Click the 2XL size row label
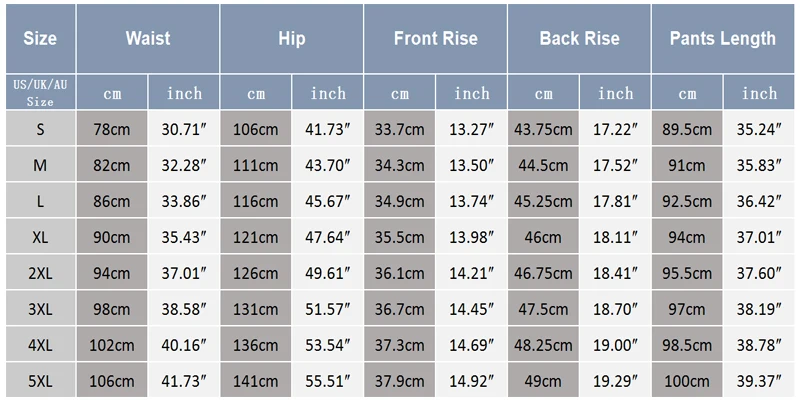 (40, 273)
